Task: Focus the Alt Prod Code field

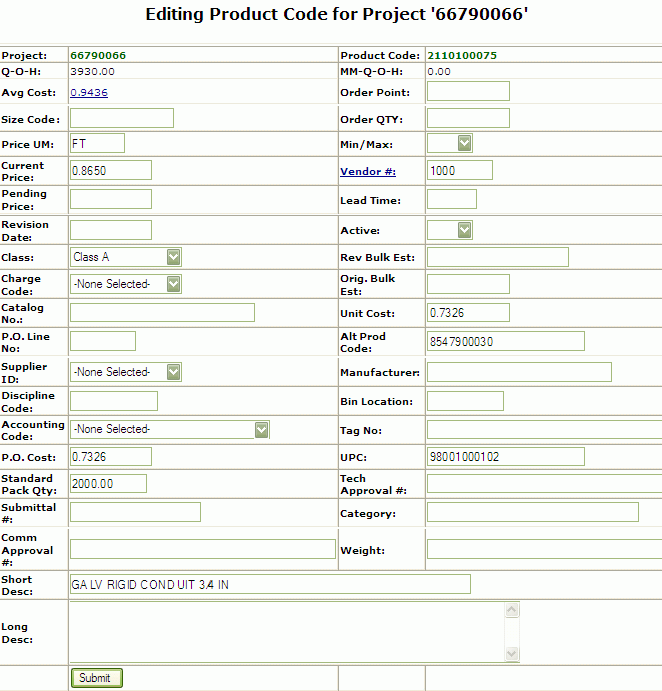Action: (505, 341)
